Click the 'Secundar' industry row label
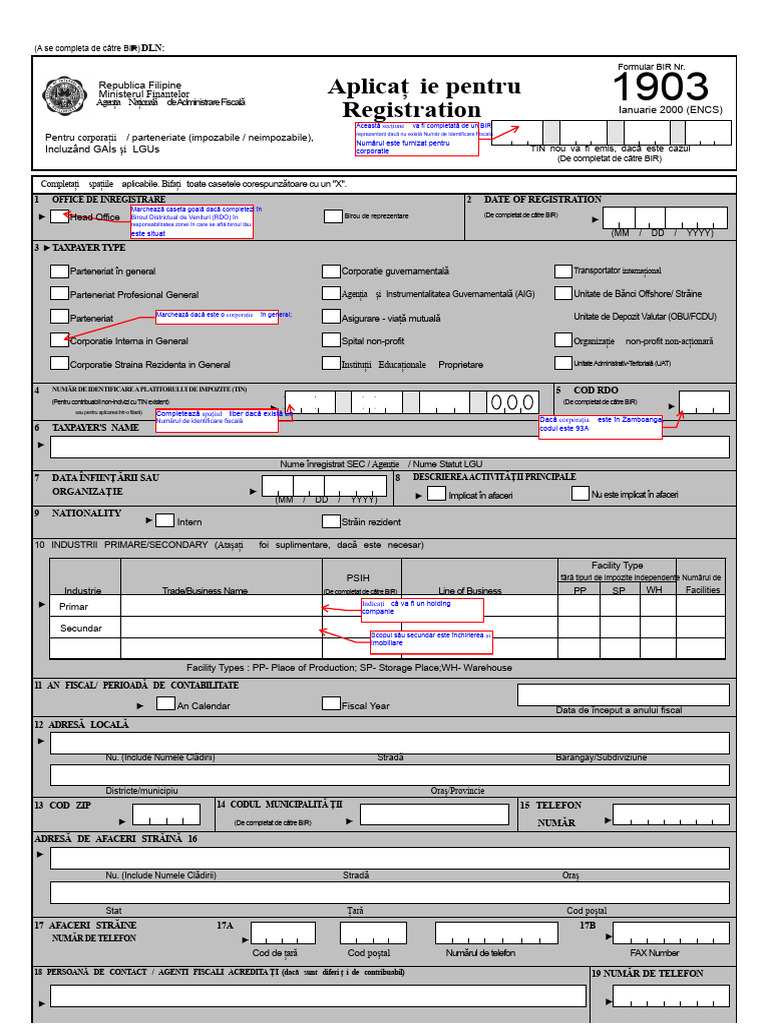Screen dimensions: 768x1024 click(x=81, y=628)
